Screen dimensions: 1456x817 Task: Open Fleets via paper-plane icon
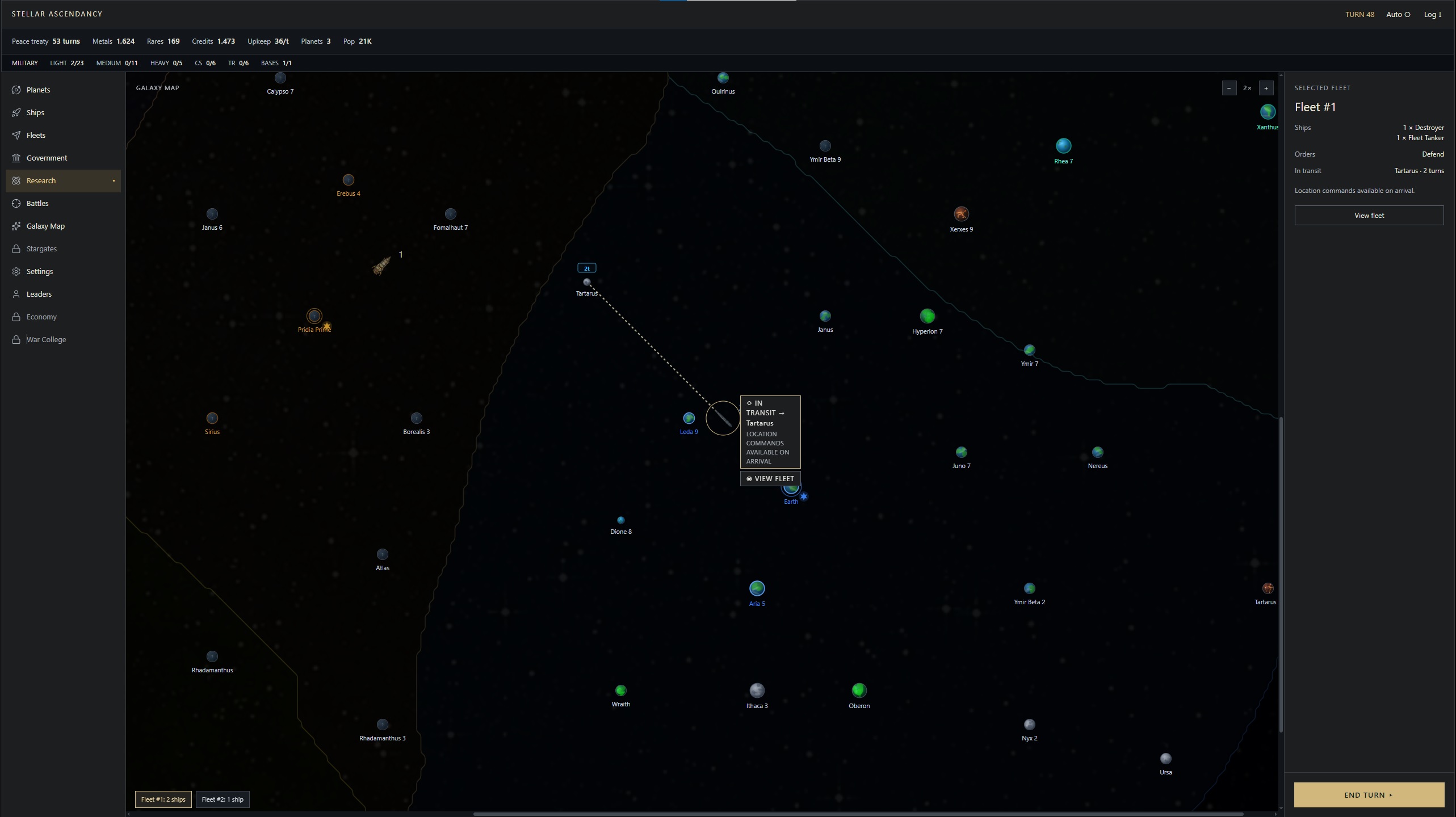(16, 135)
